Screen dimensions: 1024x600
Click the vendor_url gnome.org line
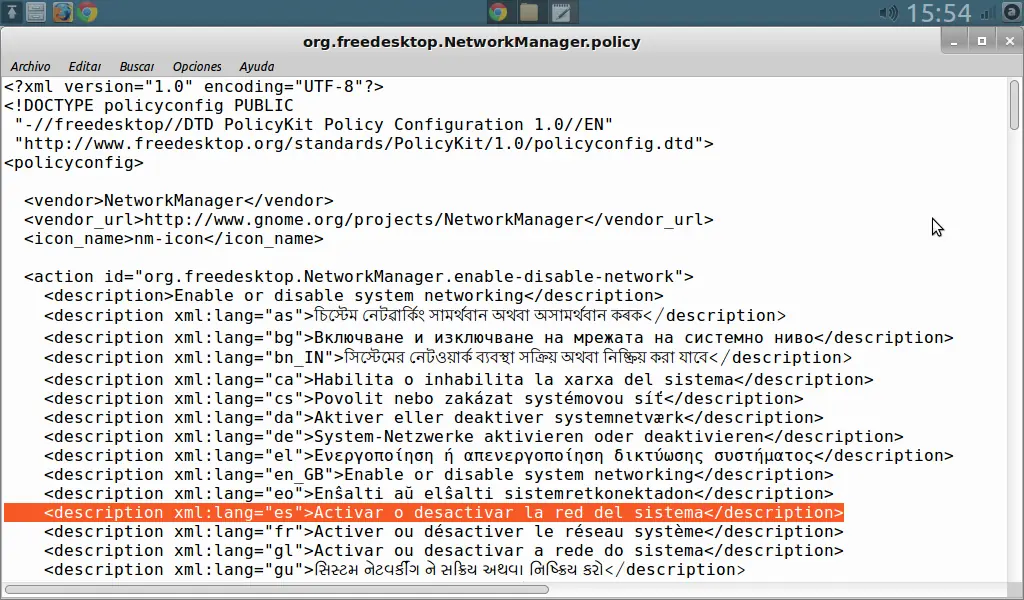point(369,219)
